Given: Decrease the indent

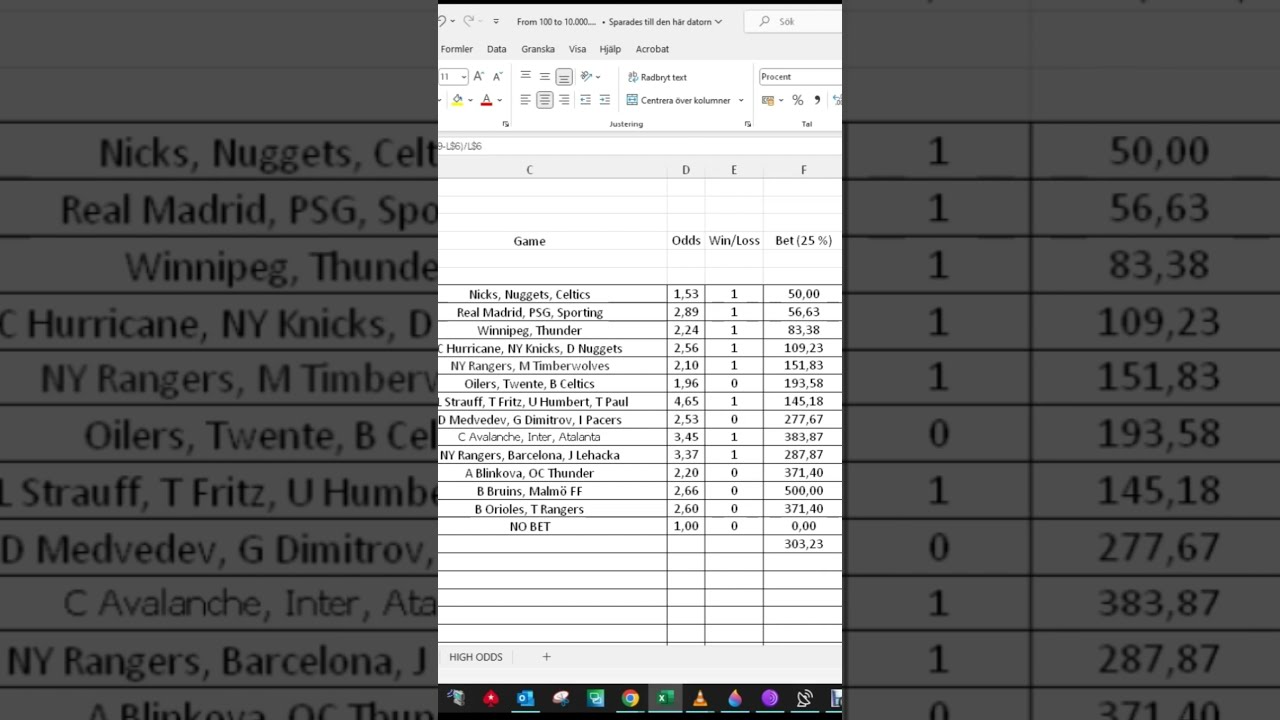Looking at the screenshot, I should point(585,100).
